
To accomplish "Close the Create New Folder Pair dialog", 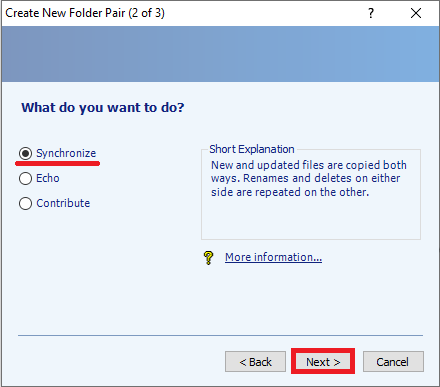I will coord(416,13).
